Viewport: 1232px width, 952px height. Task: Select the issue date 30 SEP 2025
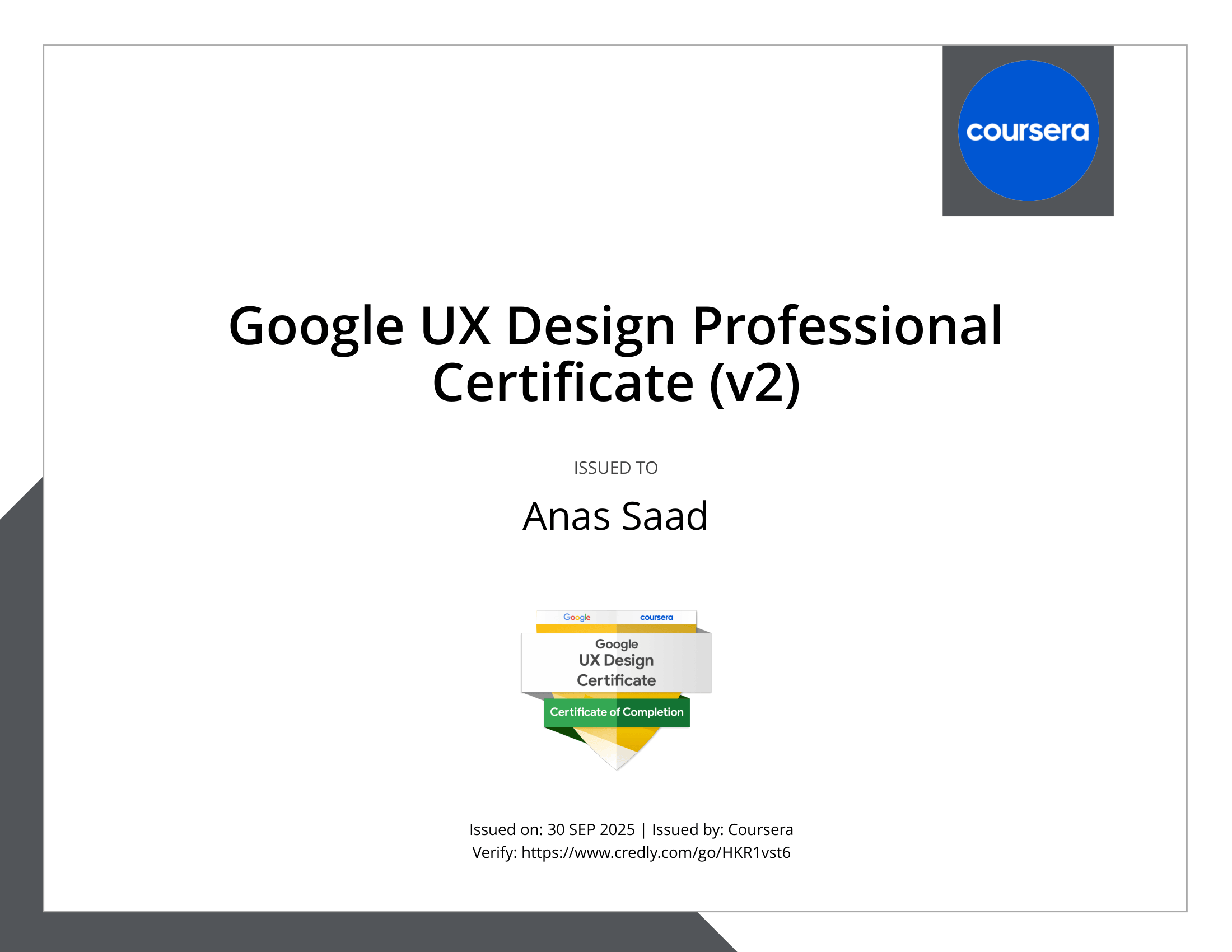(590, 829)
